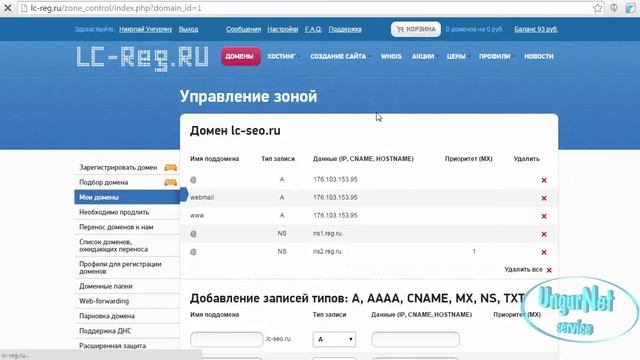Click the browser address bar URL
This screenshot has width=640, height=360.
tap(116, 8)
